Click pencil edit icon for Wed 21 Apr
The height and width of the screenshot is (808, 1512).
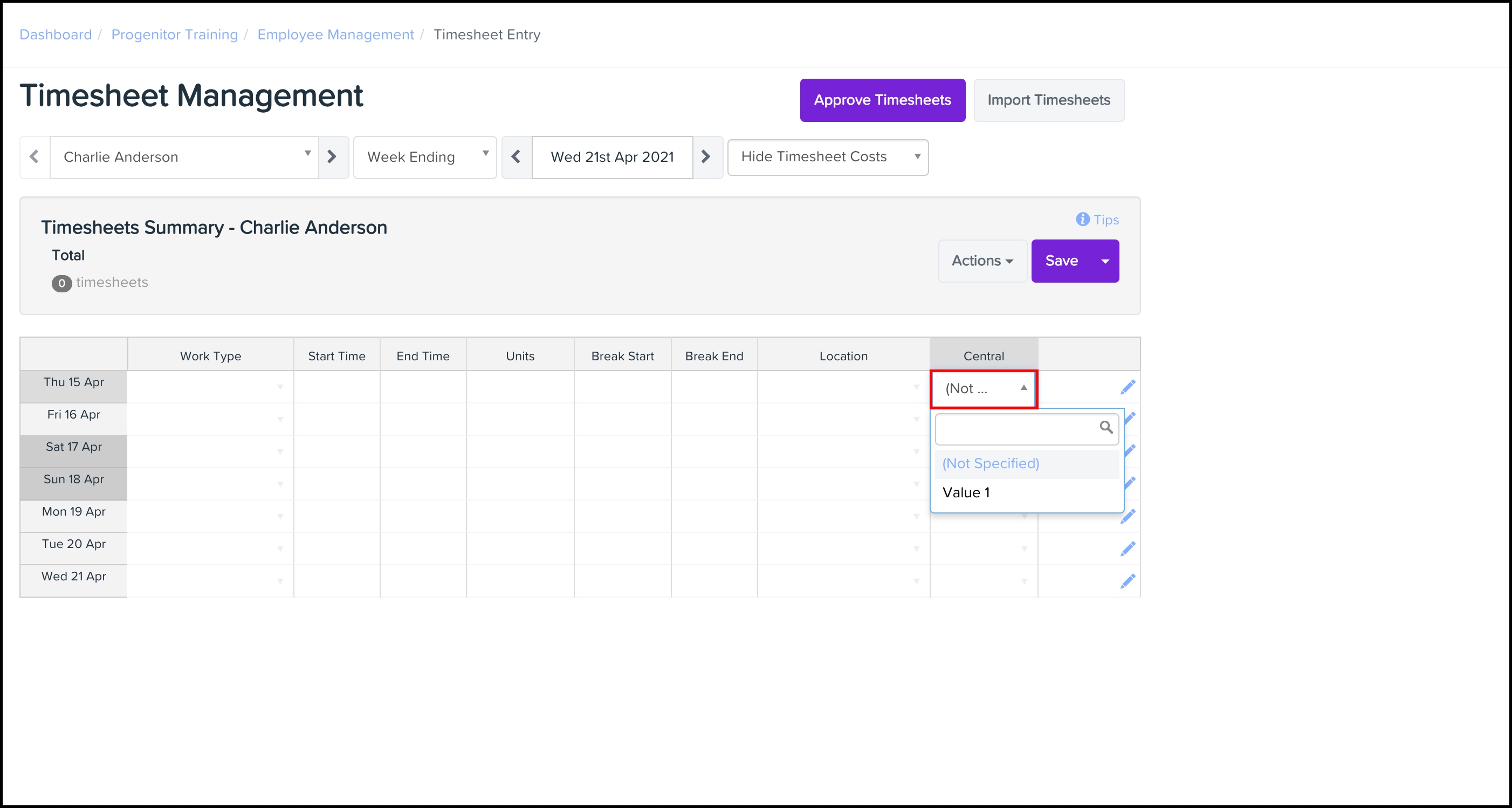(x=1128, y=581)
